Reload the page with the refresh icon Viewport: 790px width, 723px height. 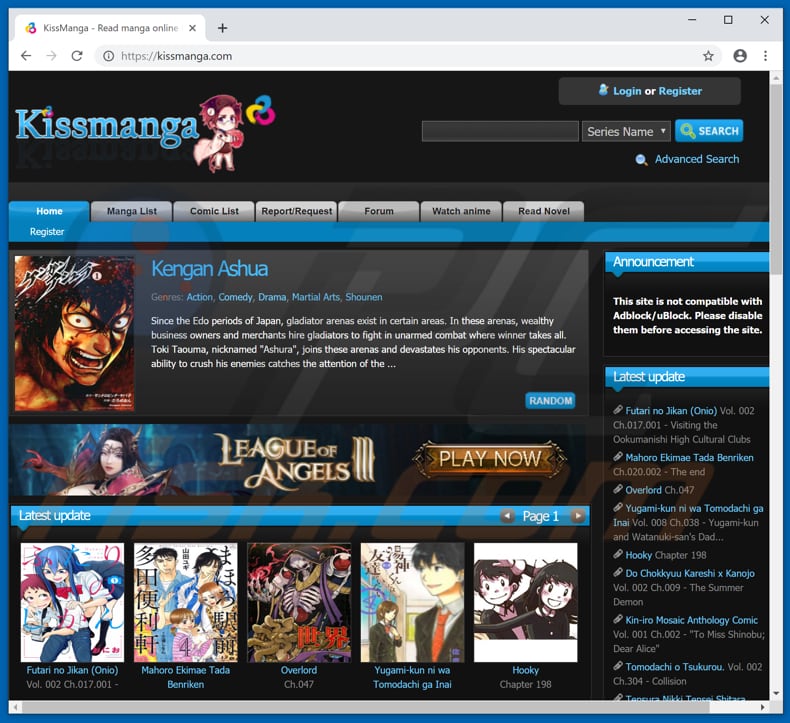77,56
